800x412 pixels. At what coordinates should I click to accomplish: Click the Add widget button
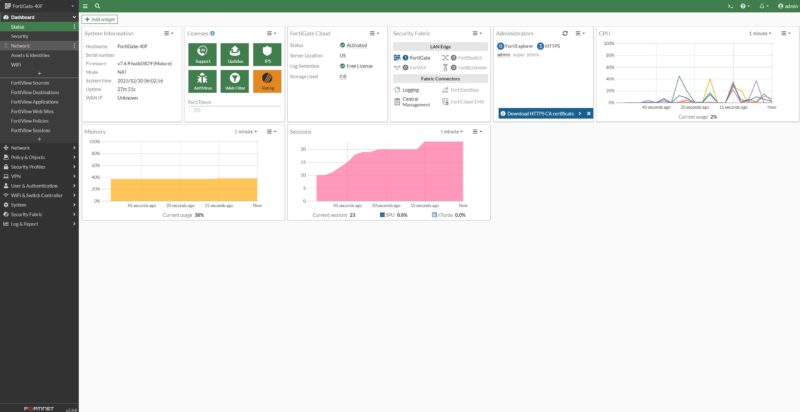99,19
